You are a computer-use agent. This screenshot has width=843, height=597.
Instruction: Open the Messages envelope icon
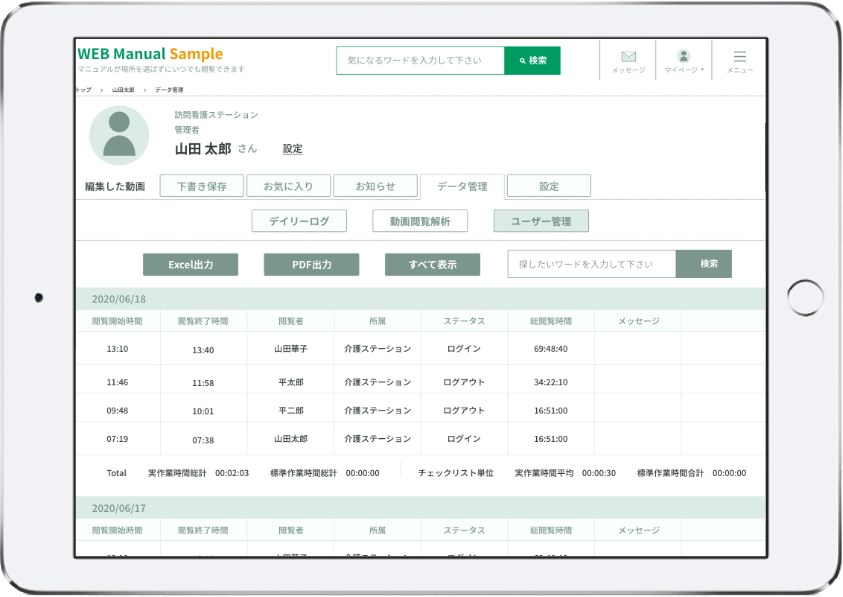click(x=628, y=57)
